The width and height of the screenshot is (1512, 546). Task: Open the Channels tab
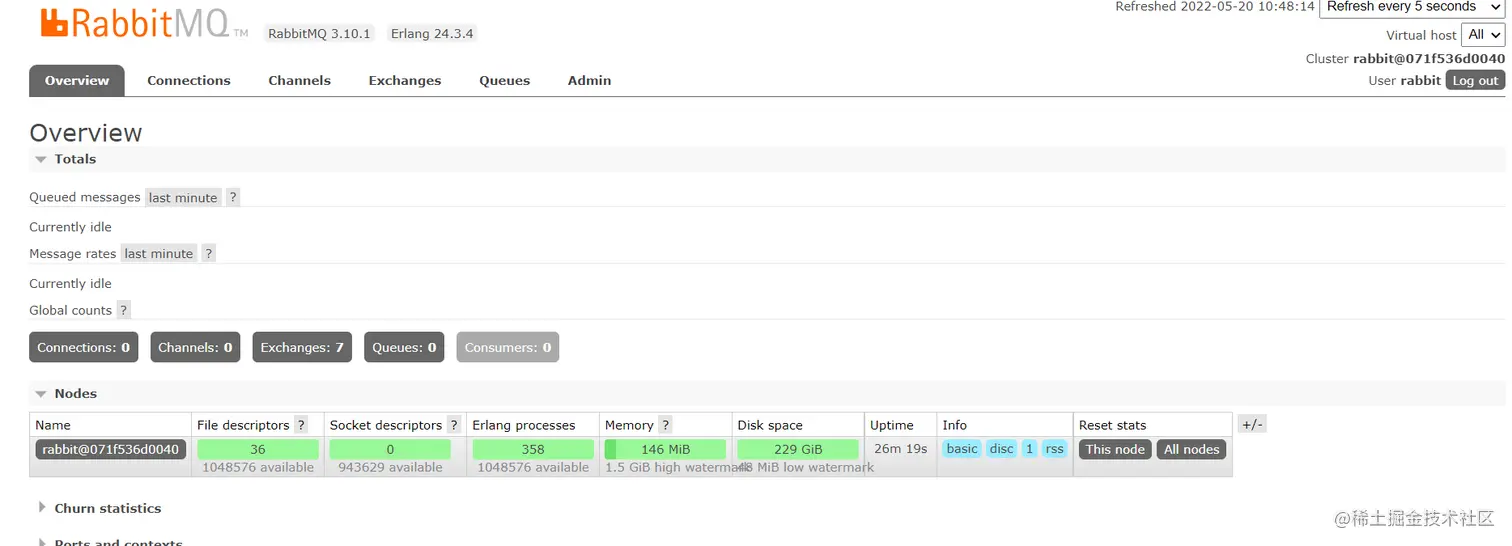(x=299, y=81)
